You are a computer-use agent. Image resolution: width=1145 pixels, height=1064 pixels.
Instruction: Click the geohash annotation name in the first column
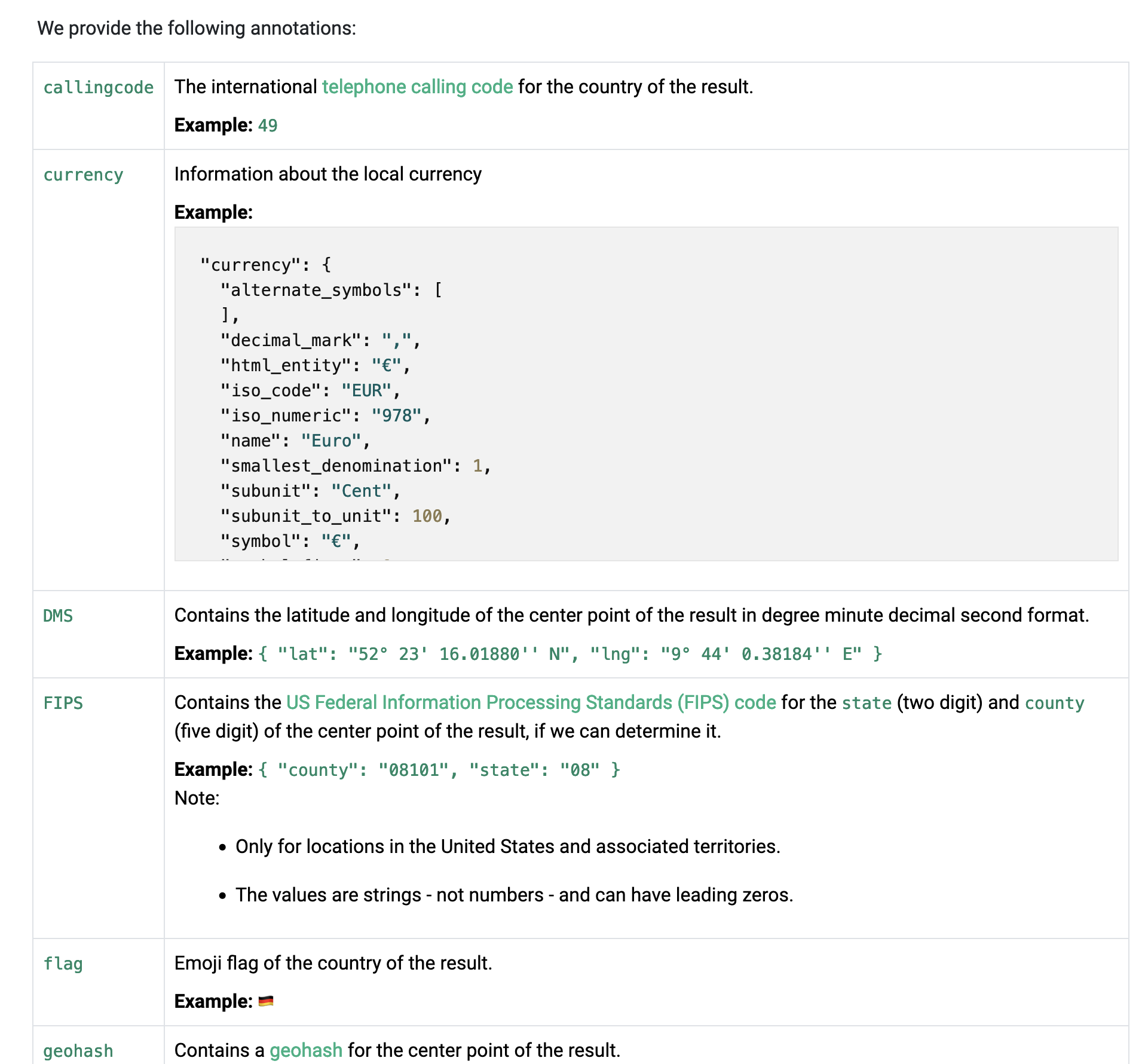pos(78,1051)
